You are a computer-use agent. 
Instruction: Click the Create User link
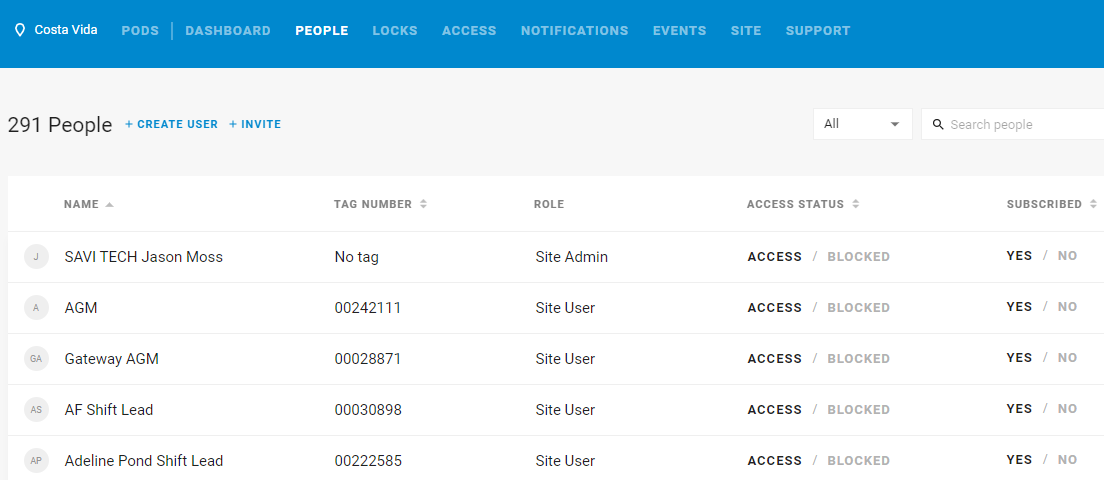click(x=172, y=125)
